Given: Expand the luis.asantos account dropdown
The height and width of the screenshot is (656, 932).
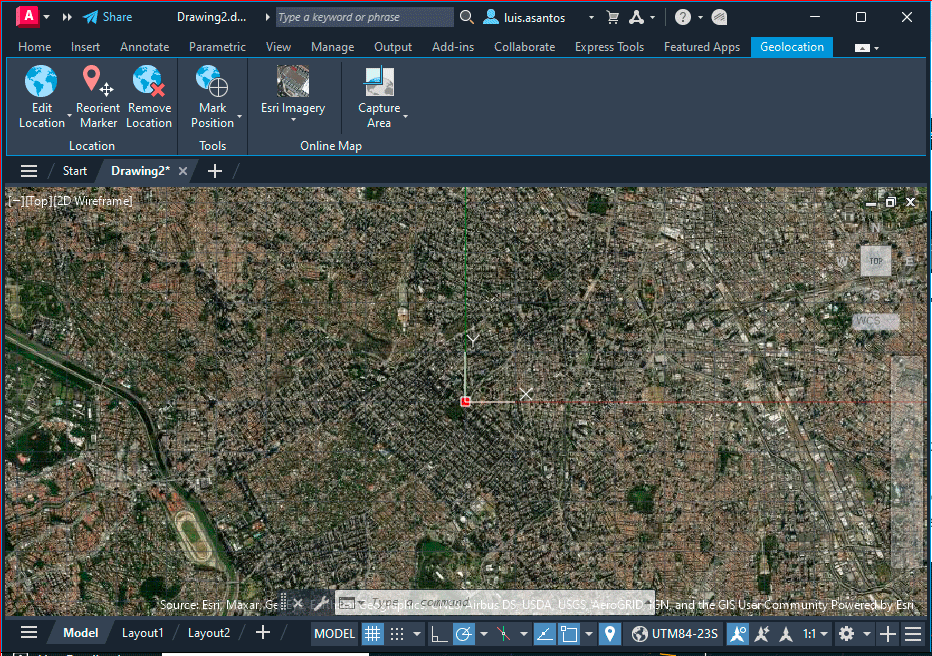Looking at the screenshot, I should 591,18.
